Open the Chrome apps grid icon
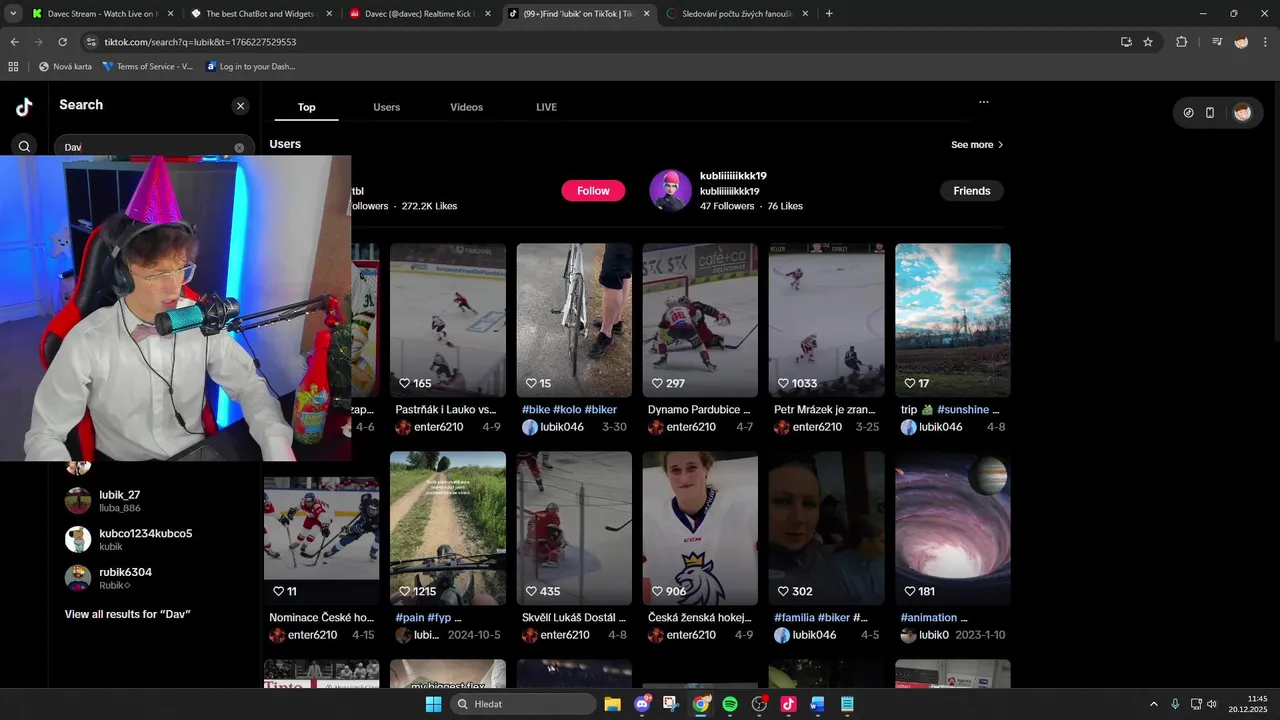The image size is (1280, 720). click(13, 67)
